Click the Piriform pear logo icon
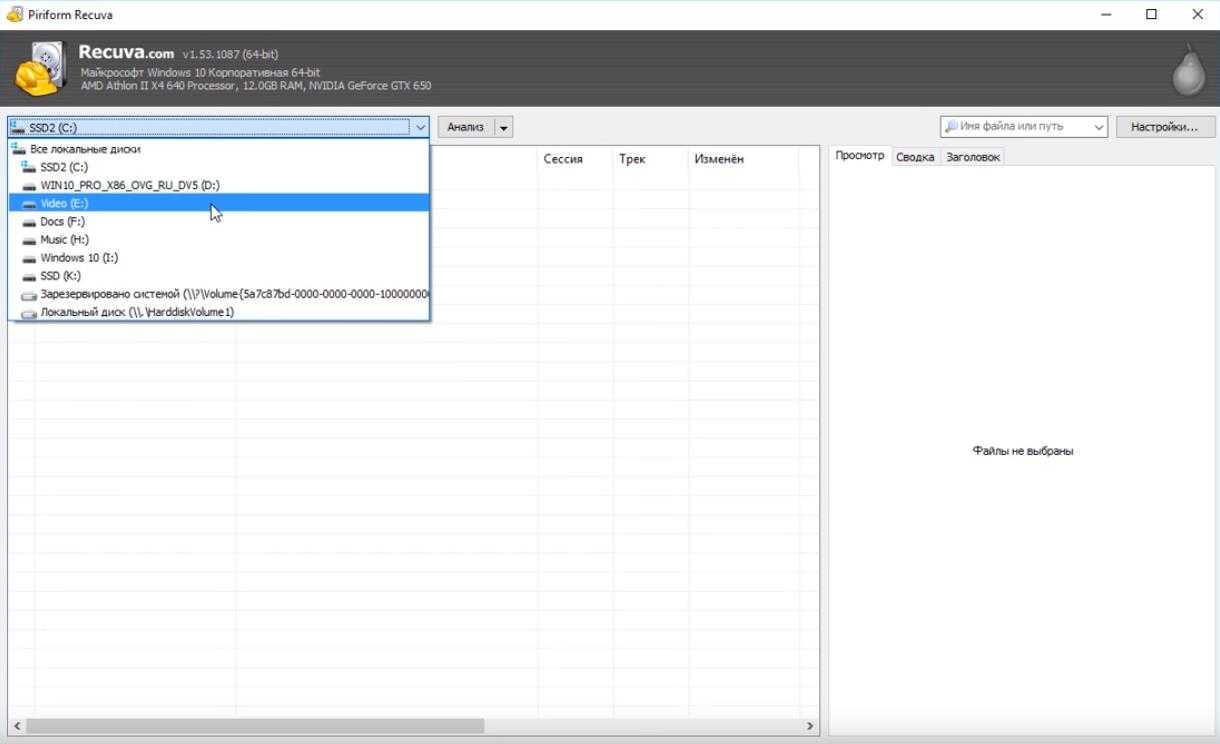1220x744 pixels. coord(1188,70)
